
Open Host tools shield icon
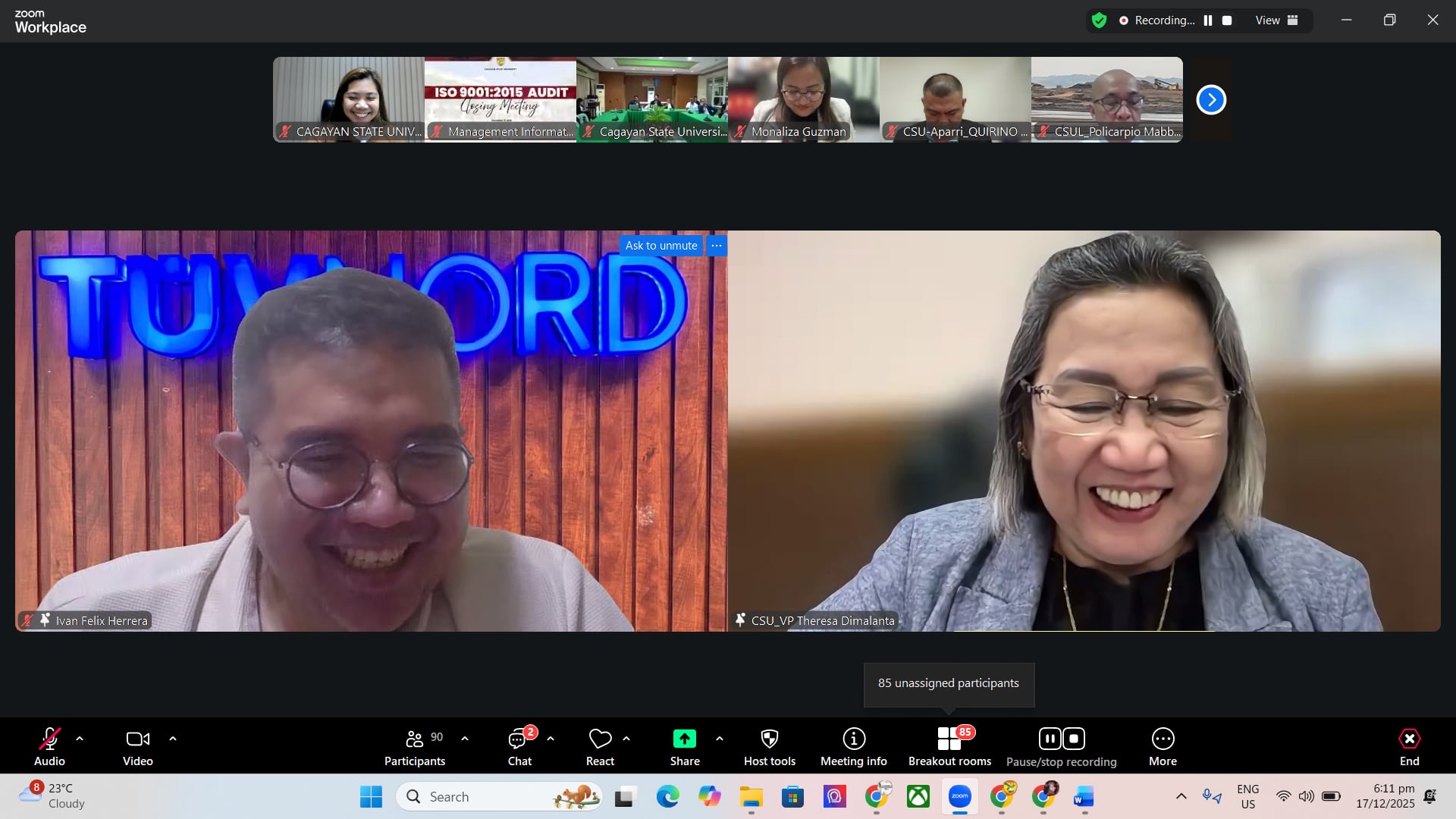point(769,739)
